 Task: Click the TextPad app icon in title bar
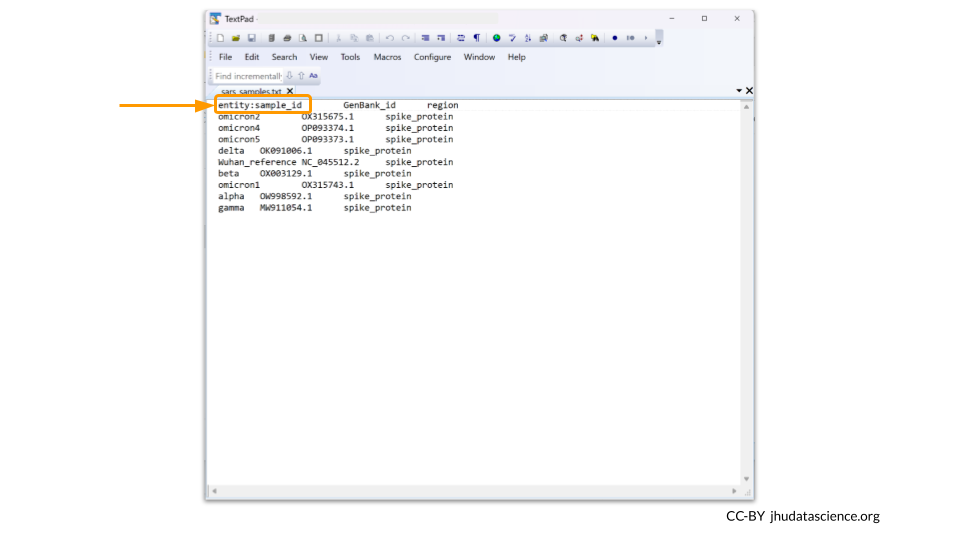pos(215,18)
